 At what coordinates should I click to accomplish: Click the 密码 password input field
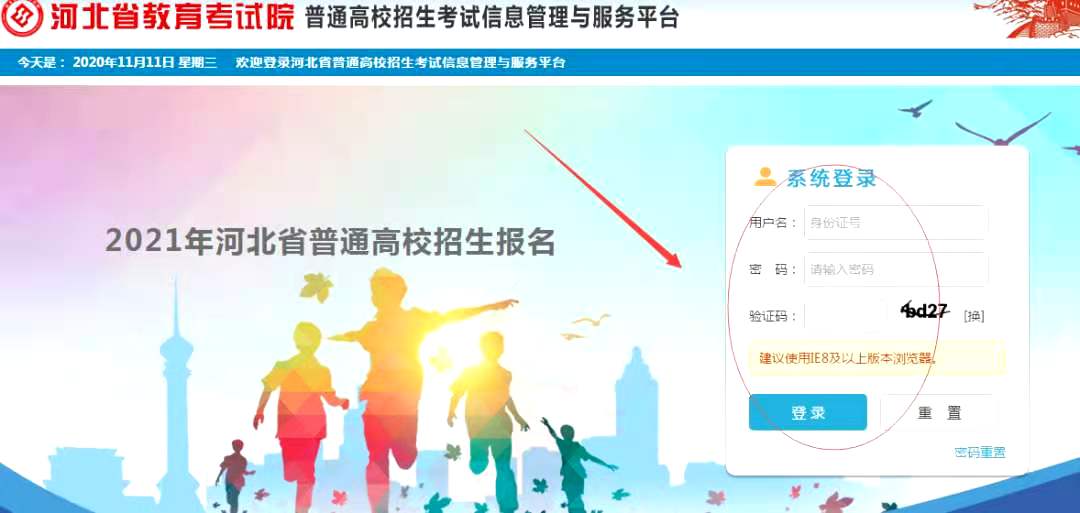coord(895,269)
